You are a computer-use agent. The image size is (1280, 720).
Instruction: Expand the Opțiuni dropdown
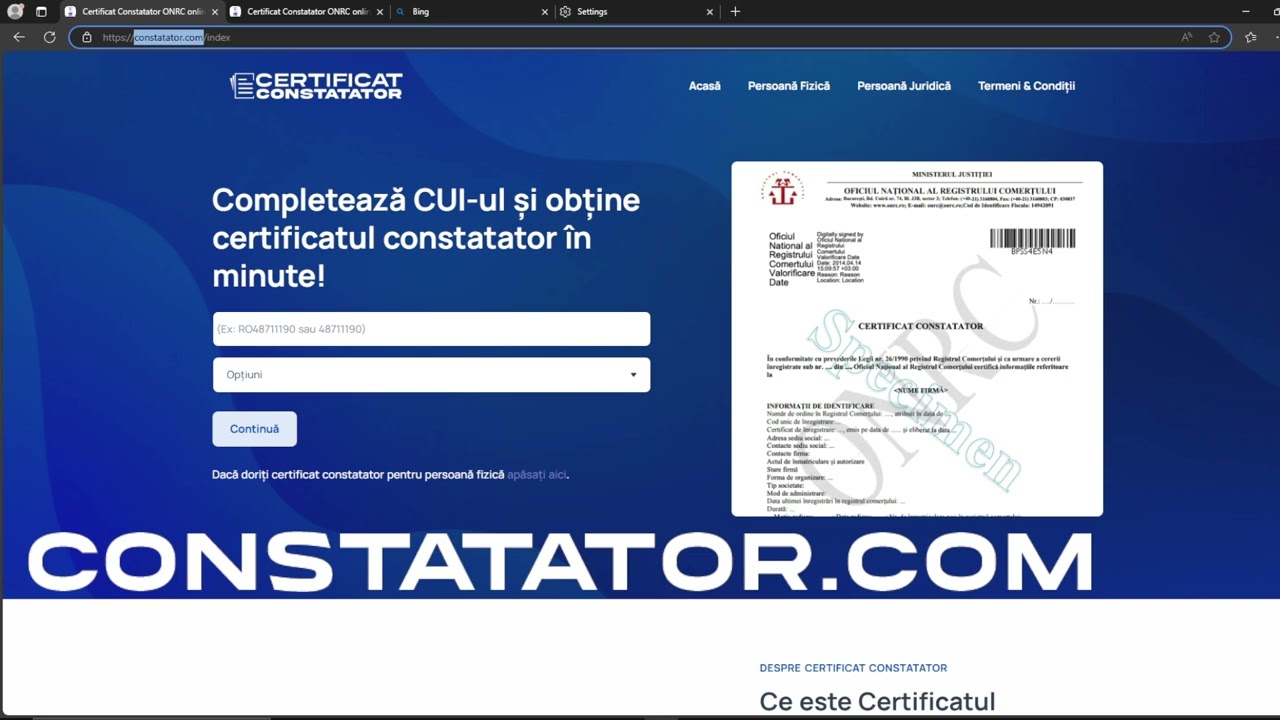click(431, 375)
